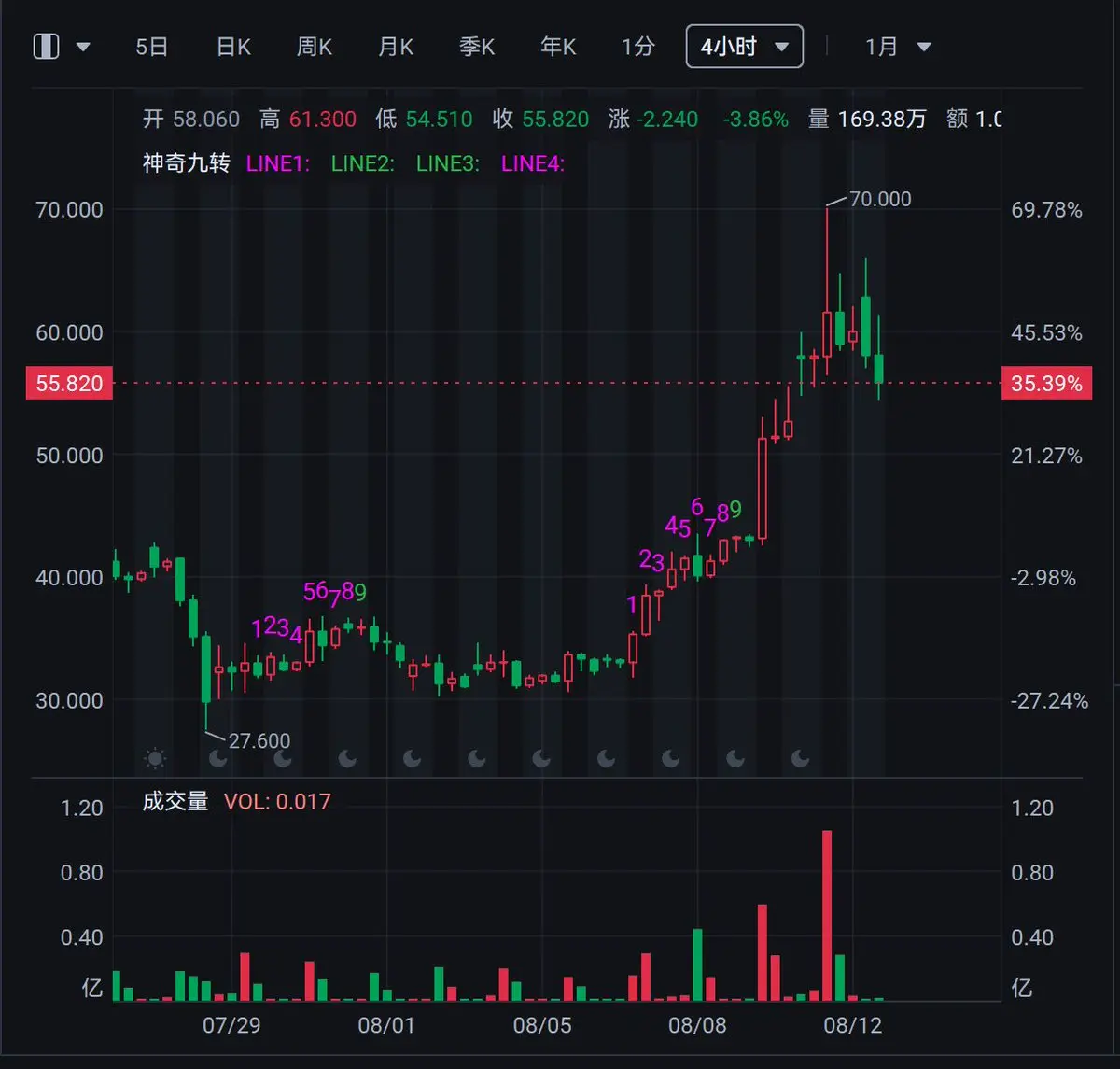
Task: Select the 月K monthly chart tab
Action: [x=396, y=47]
